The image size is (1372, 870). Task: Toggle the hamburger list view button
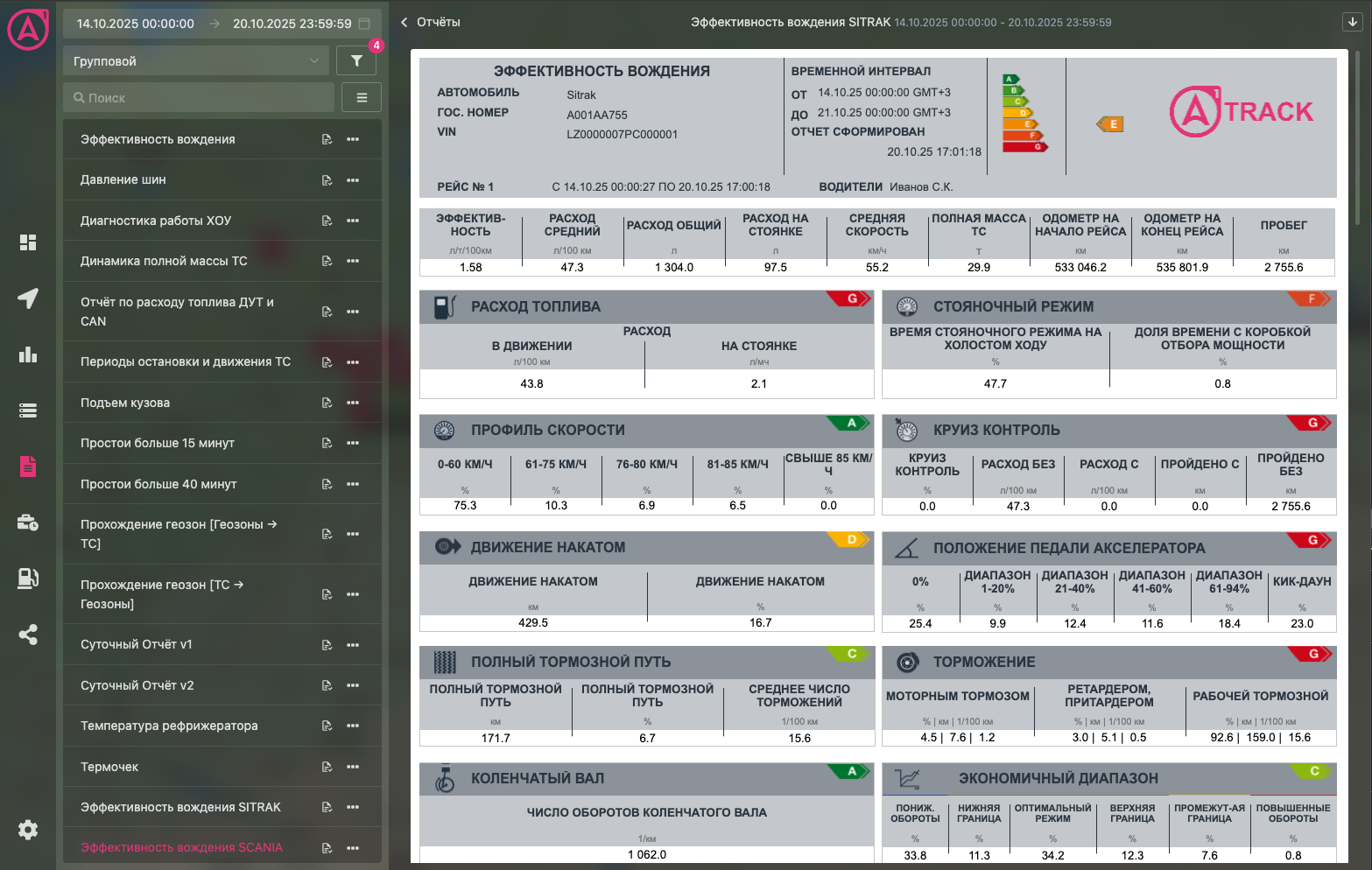[x=362, y=97]
